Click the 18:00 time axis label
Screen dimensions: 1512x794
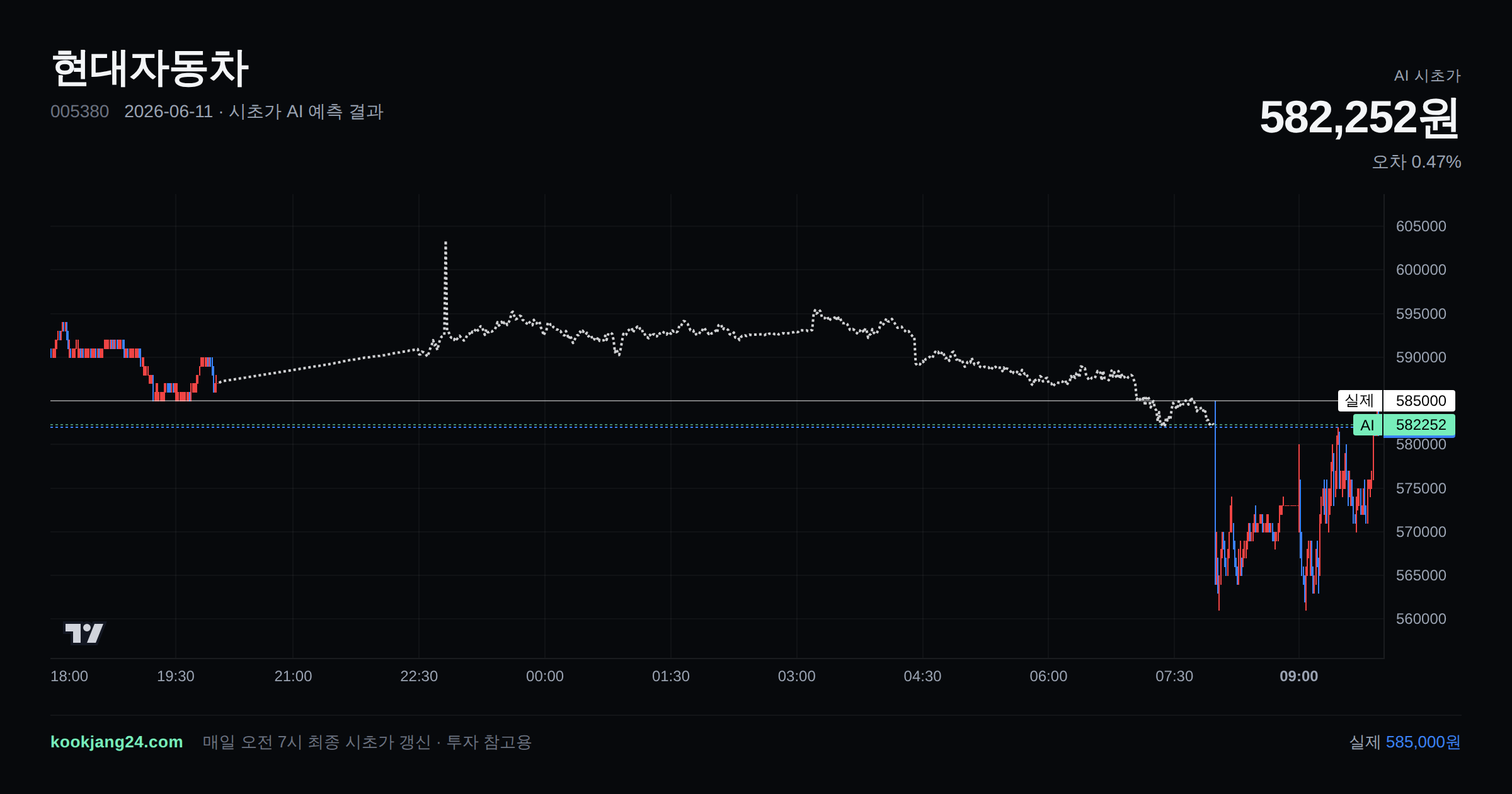tap(69, 676)
